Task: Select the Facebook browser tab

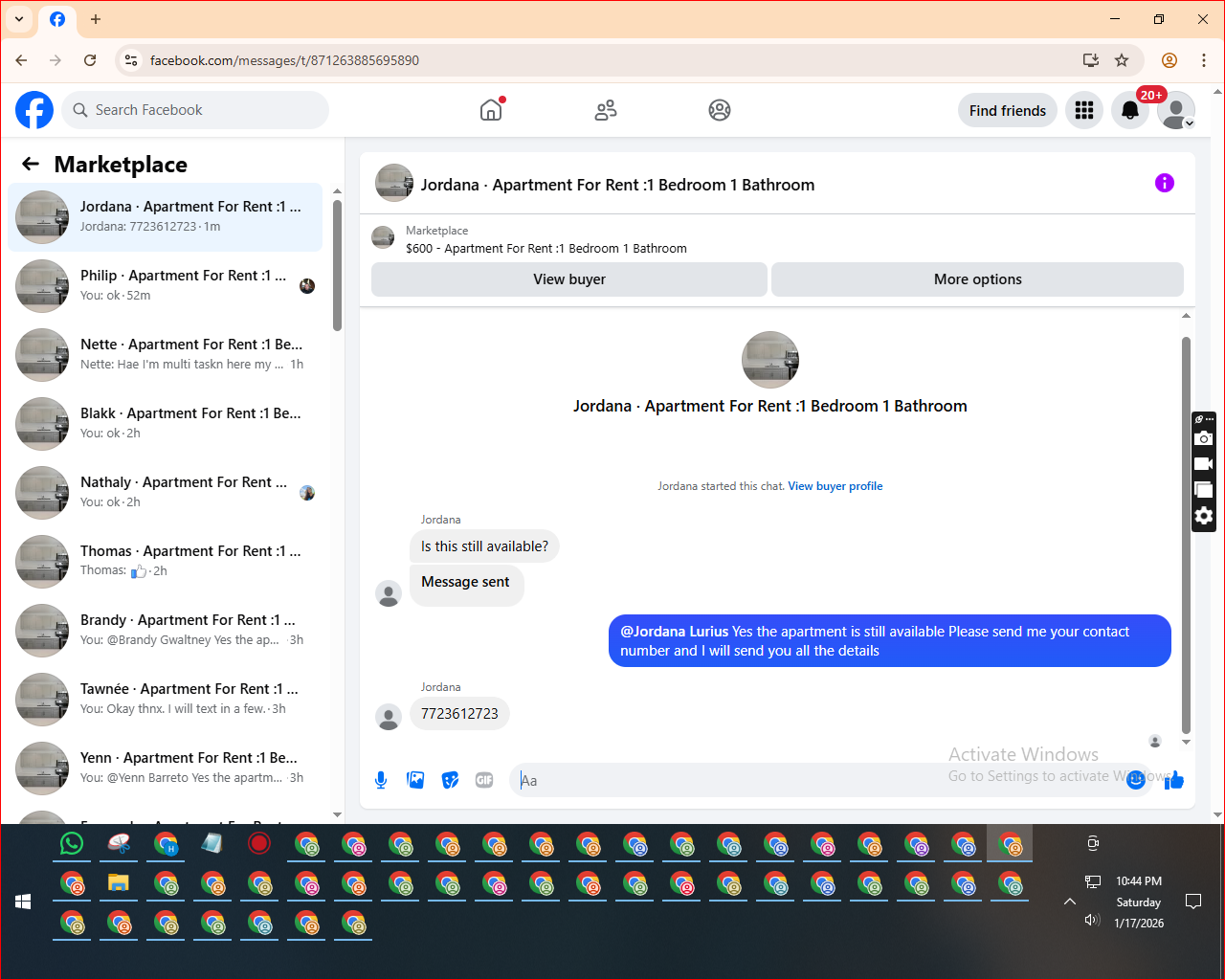Action: pyautogui.click(x=57, y=19)
